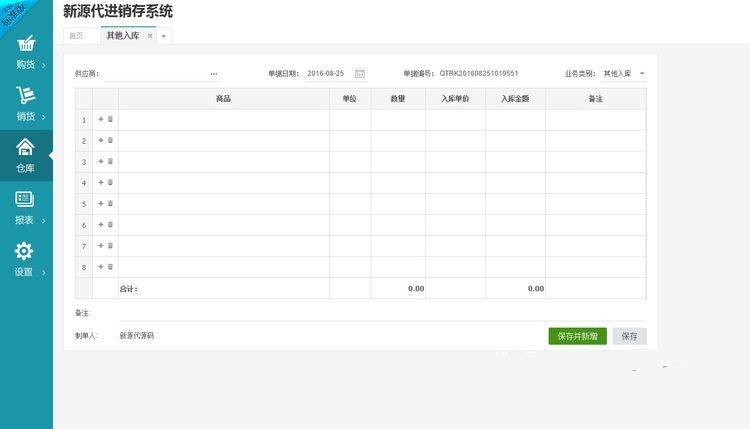
Task: Delete row 4 with trash icon
Action: point(110,182)
